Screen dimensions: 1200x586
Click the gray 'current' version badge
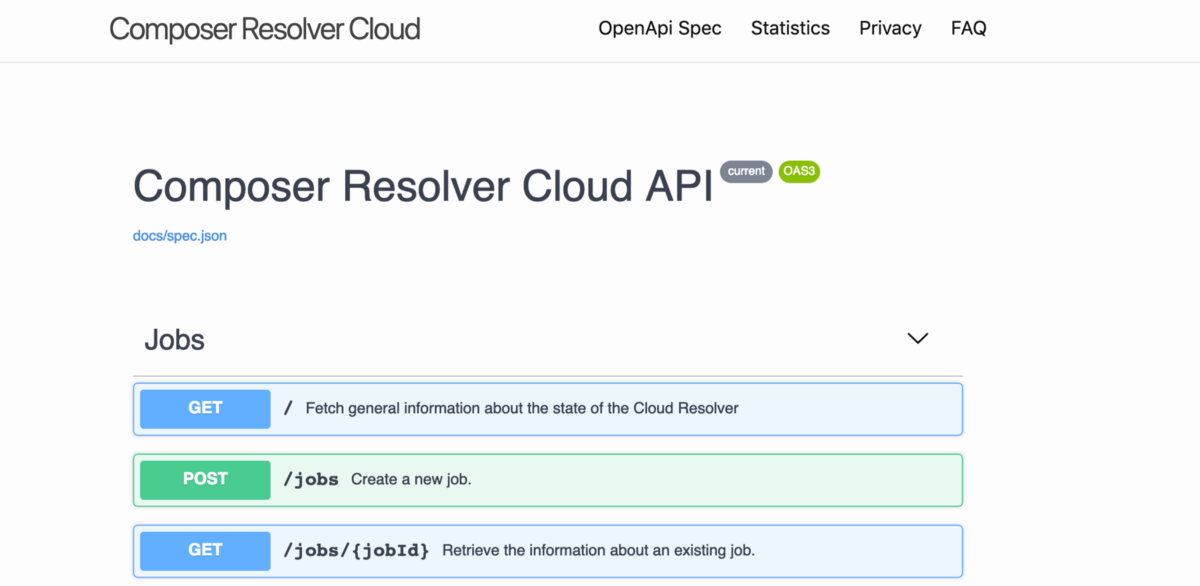[x=746, y=171]
